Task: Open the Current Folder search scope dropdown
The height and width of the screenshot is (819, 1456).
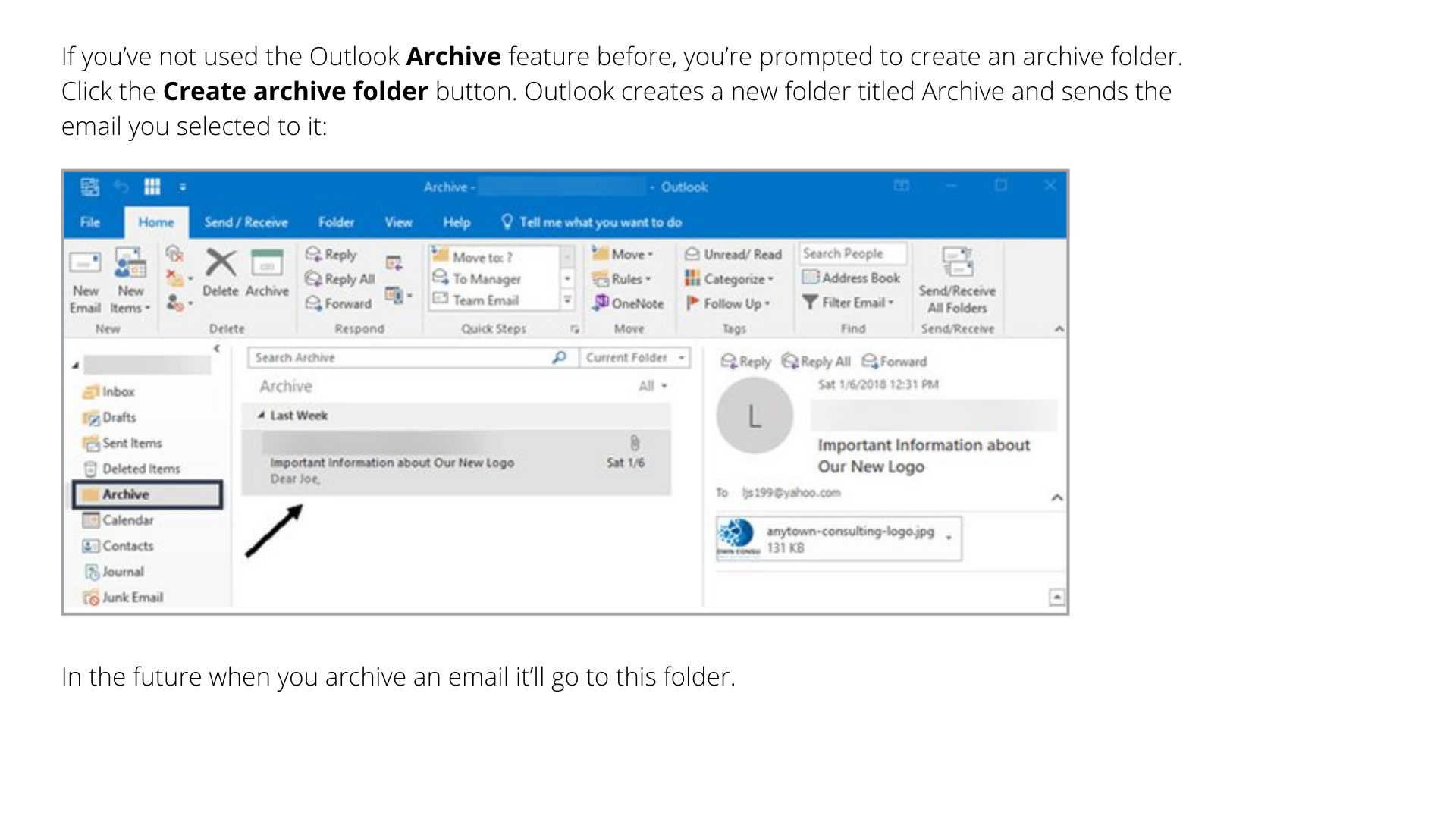Action: click(x=635, y=358)
